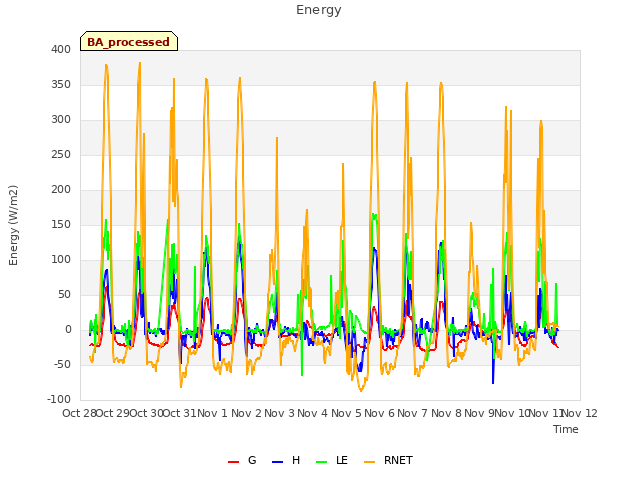Click the 250 y-axis tick label
The width and height of the screenshot is (640, 480).
coord(61,155)
